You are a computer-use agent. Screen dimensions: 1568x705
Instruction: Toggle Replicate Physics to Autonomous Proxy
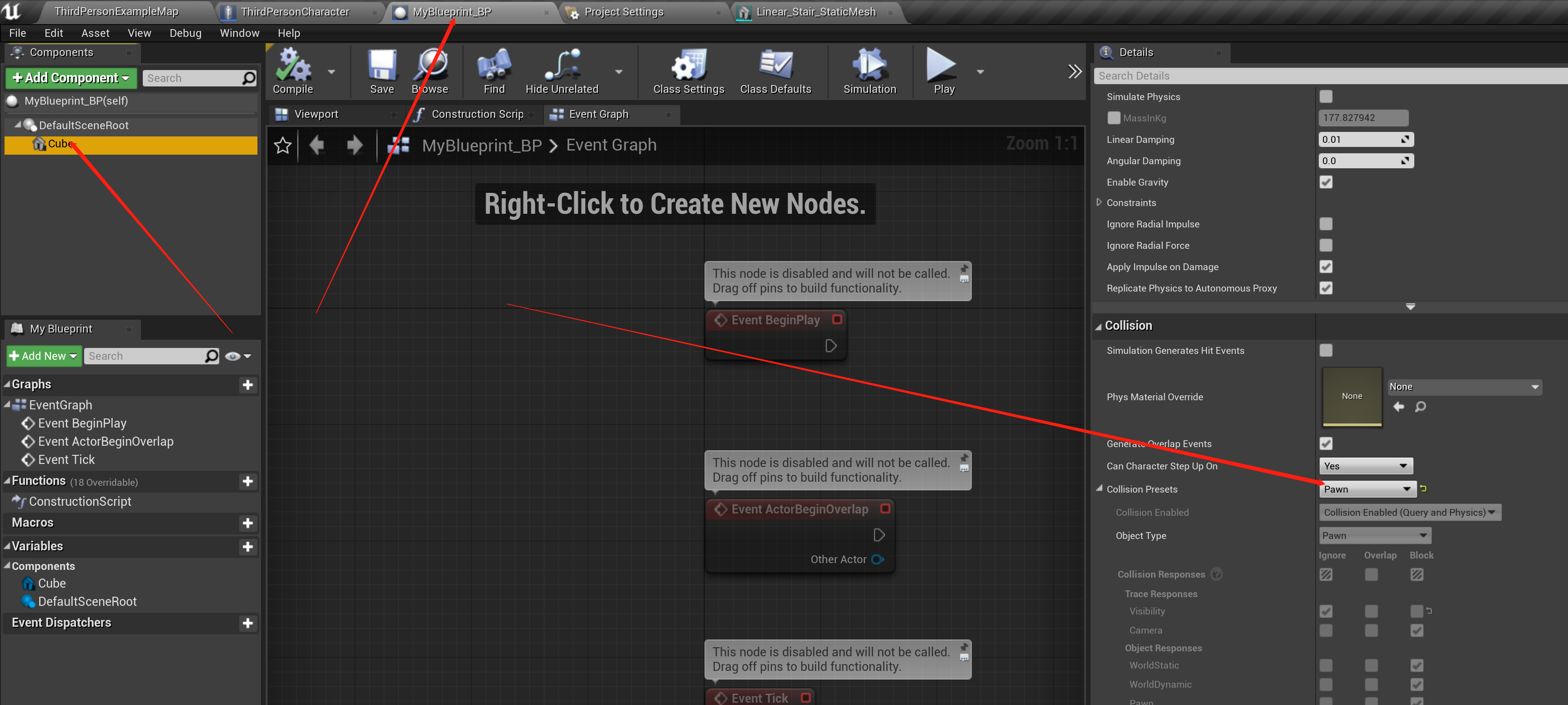(x=1326, y=288)
